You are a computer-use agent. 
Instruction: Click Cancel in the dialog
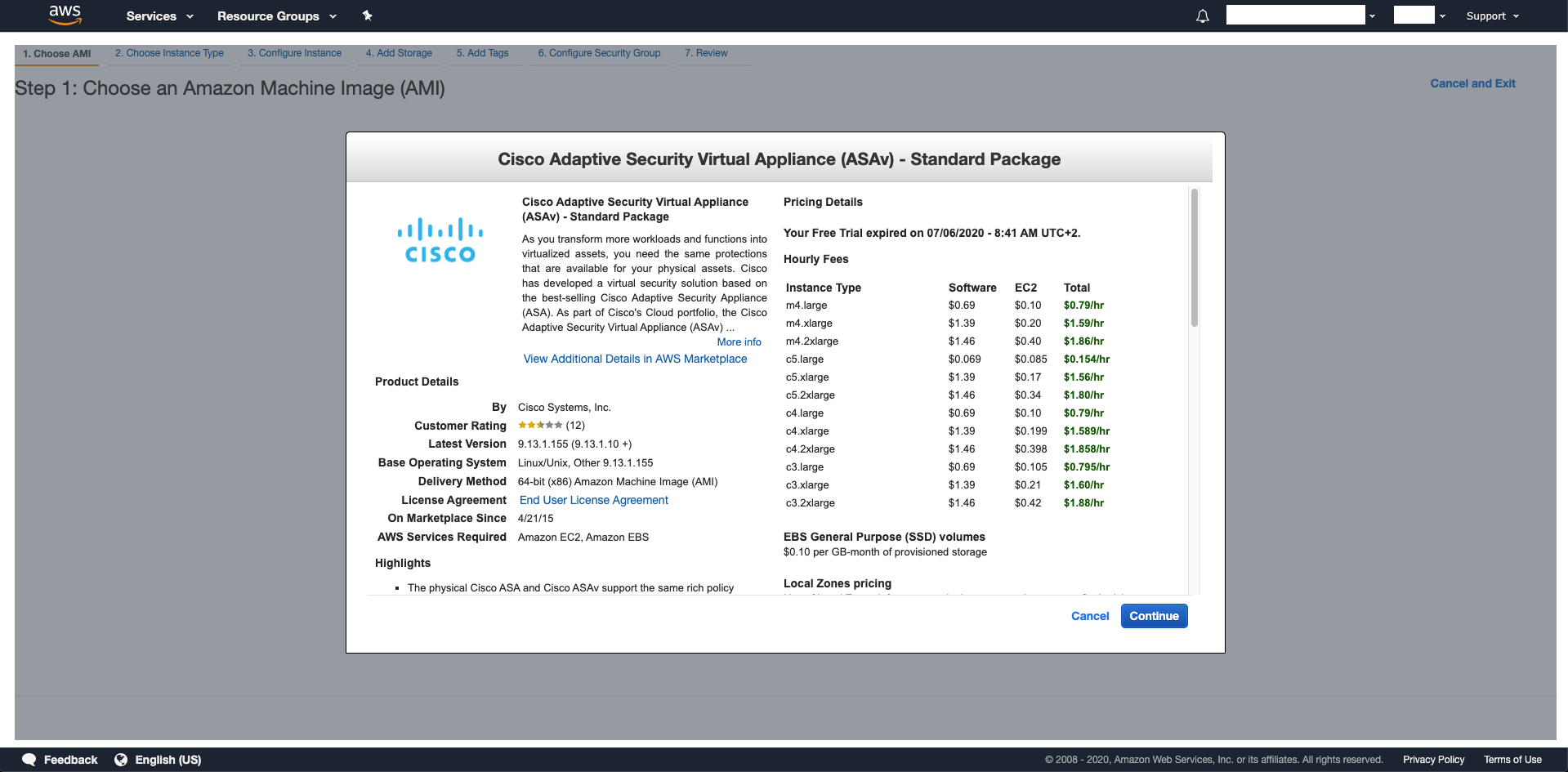coord(1090,616)
